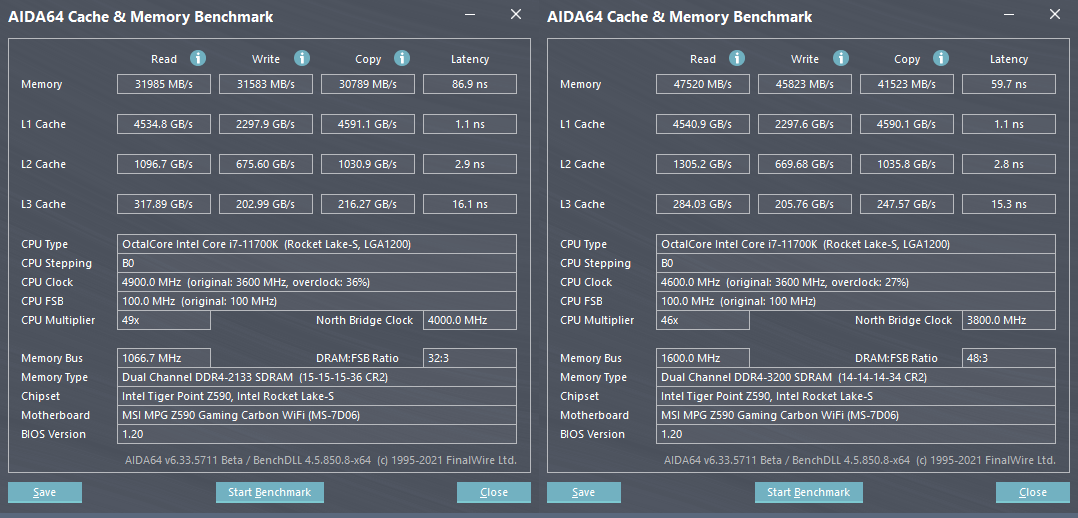Select L3 latency 16.1 ns

coord(470,204)
